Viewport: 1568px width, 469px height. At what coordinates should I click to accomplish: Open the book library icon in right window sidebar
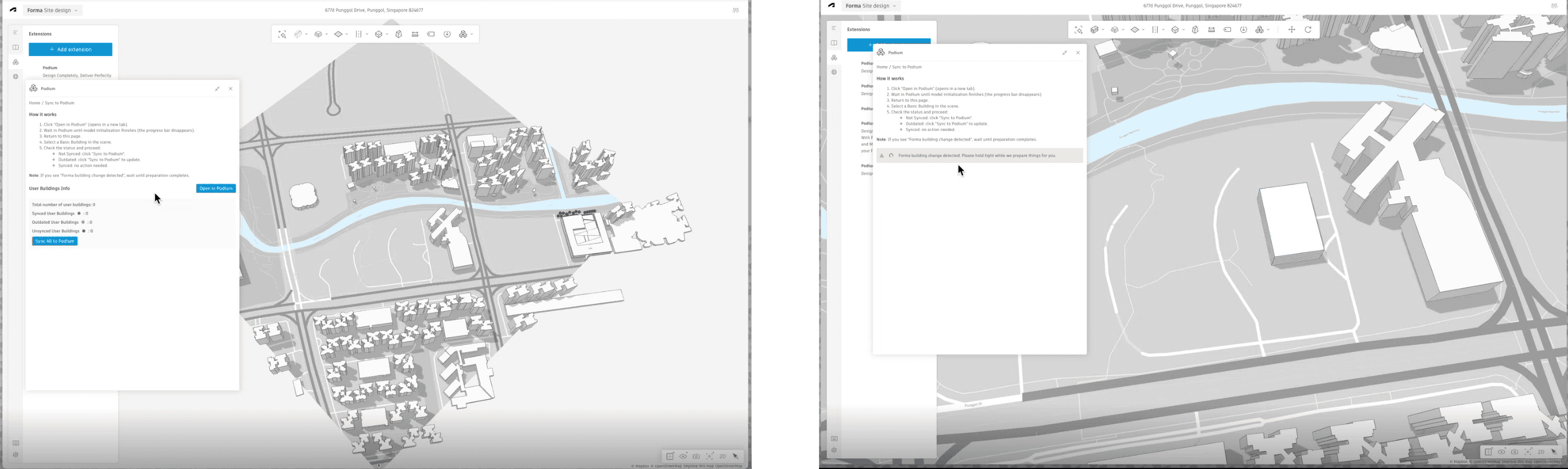[x=834, y=43]
